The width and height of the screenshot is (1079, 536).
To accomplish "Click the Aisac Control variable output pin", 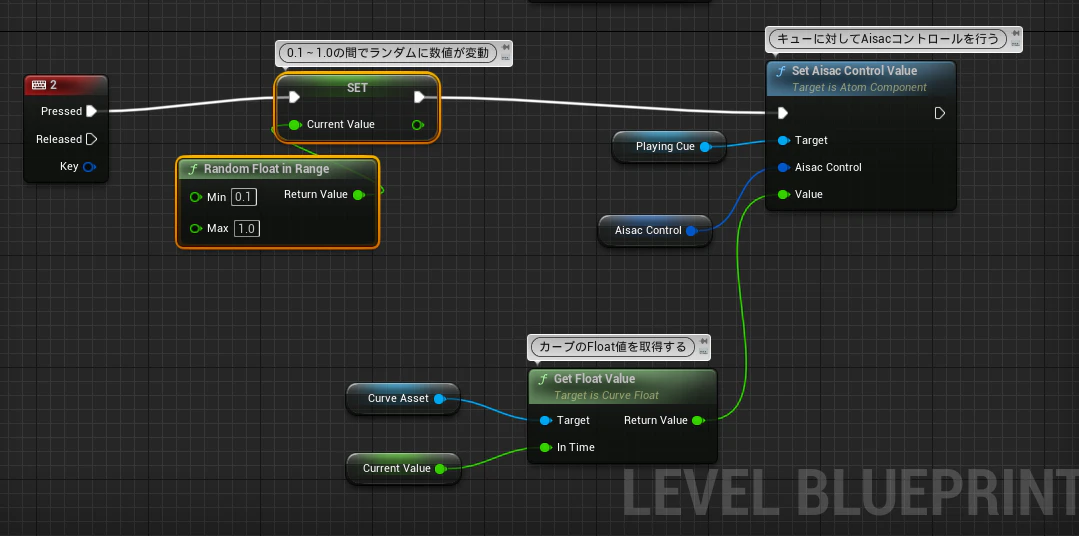I will pyautogui.click(x=692, y=231).
